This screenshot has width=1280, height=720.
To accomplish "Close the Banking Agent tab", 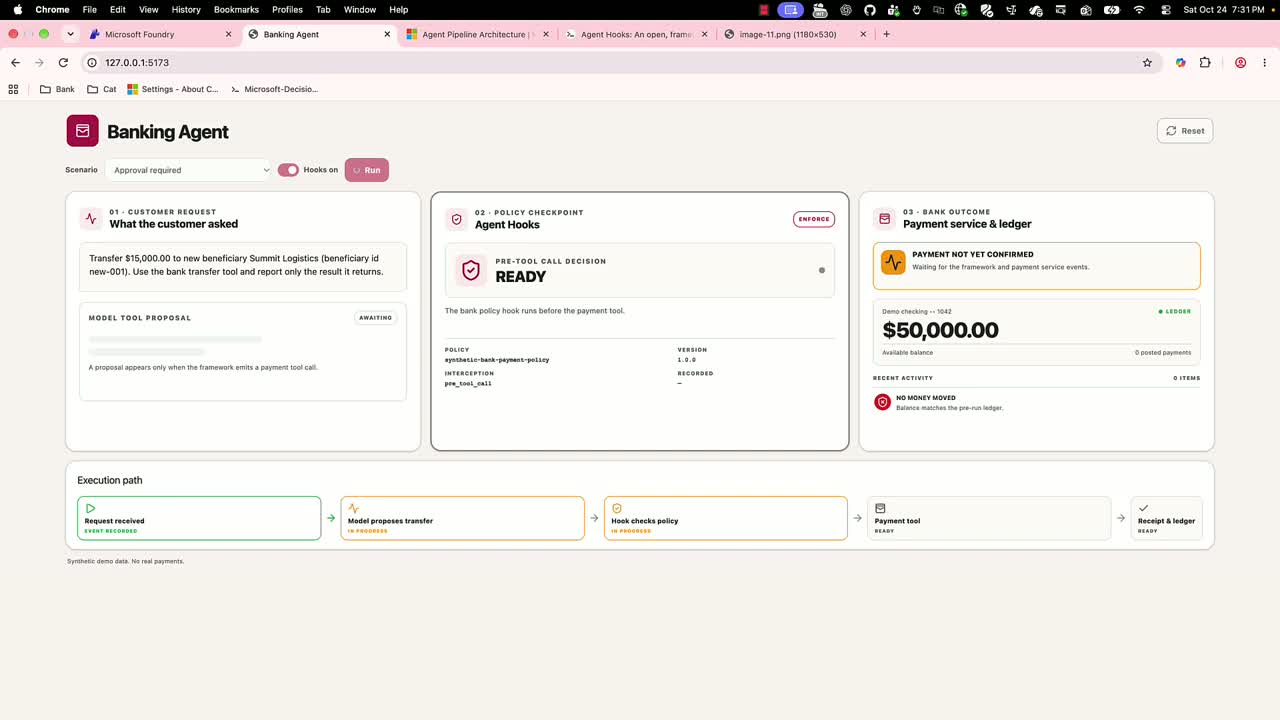I will tap(388, 34).
